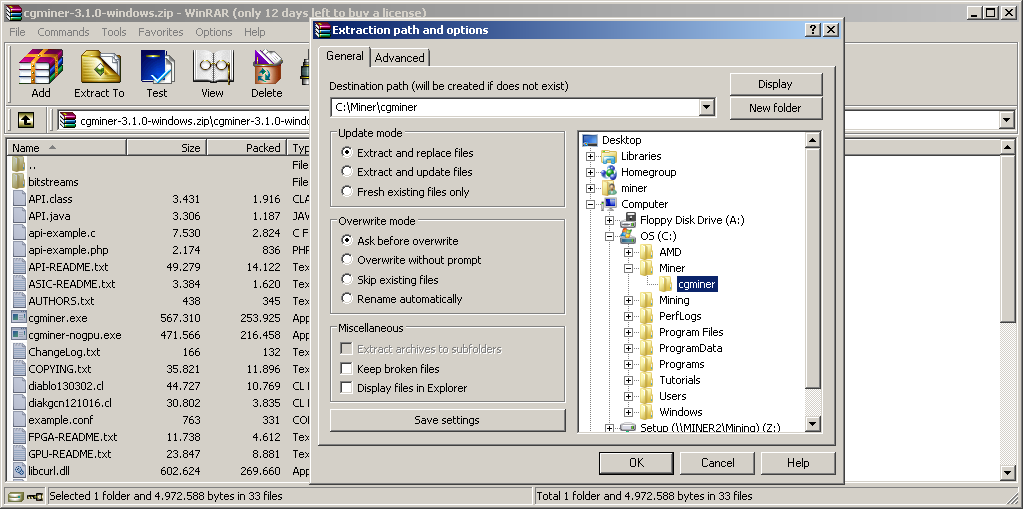This screenshot has height=509, width=1023.
Task: Click the Cancel button
Action: pos(718,463)
